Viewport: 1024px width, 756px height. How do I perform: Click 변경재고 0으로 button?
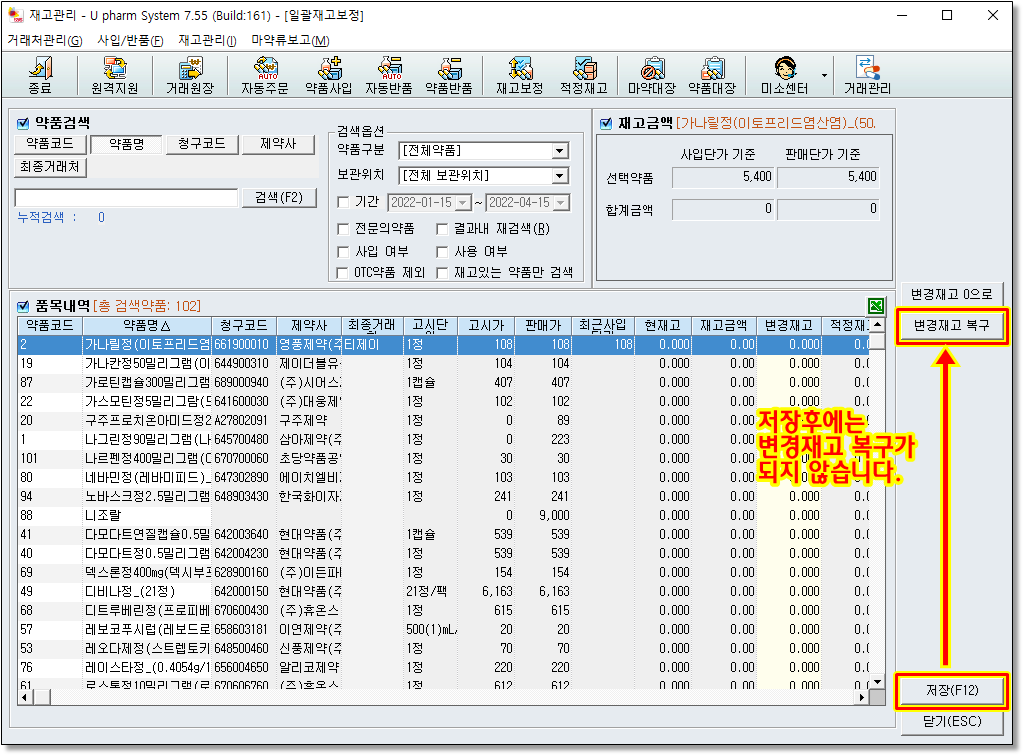click(952, 294)
